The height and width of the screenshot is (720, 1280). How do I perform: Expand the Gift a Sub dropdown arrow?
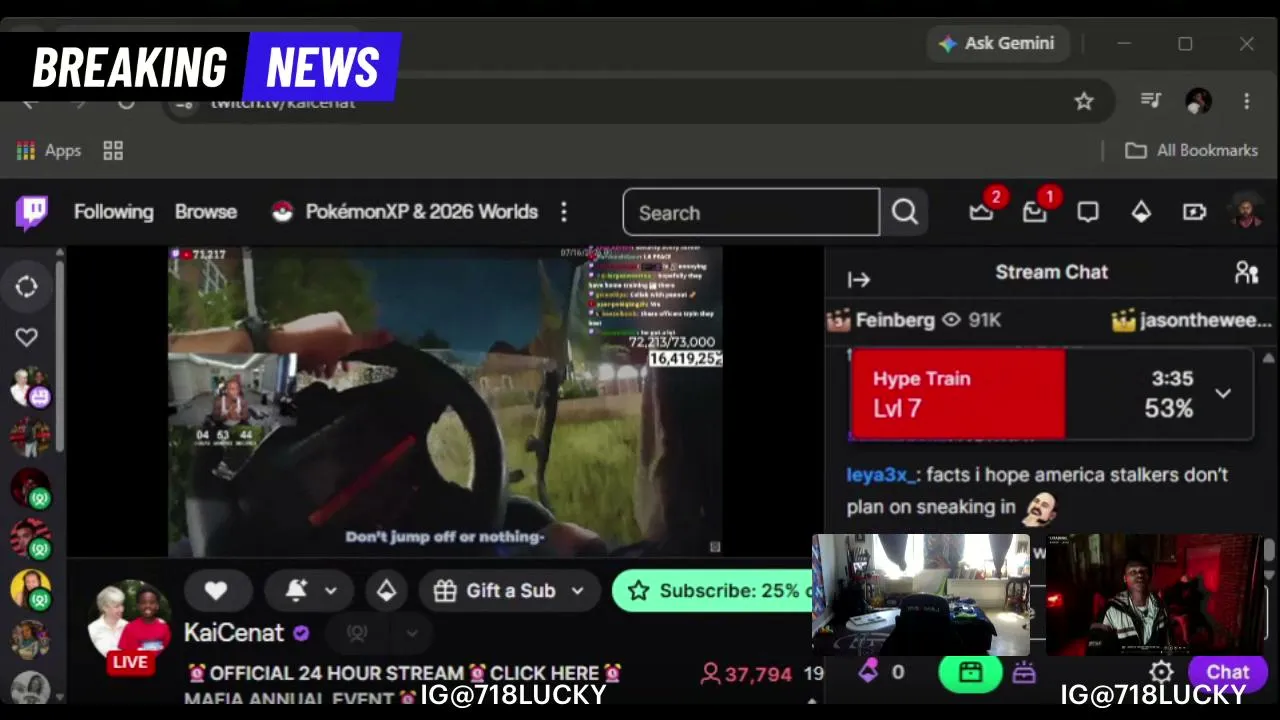pyautogui.click(x=577, y=591)
